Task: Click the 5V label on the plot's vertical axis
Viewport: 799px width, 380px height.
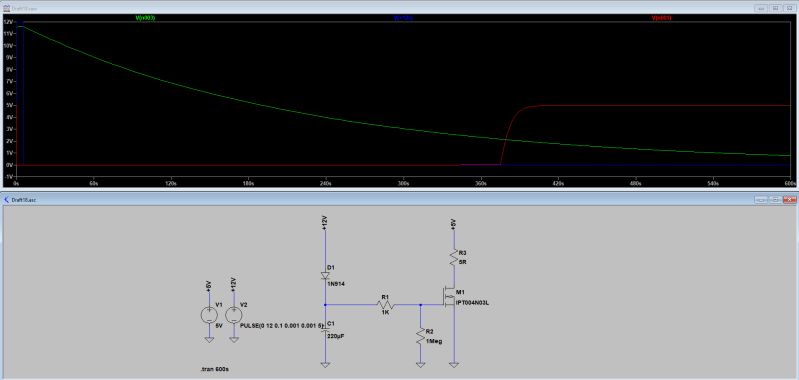Action: point(9,106)
